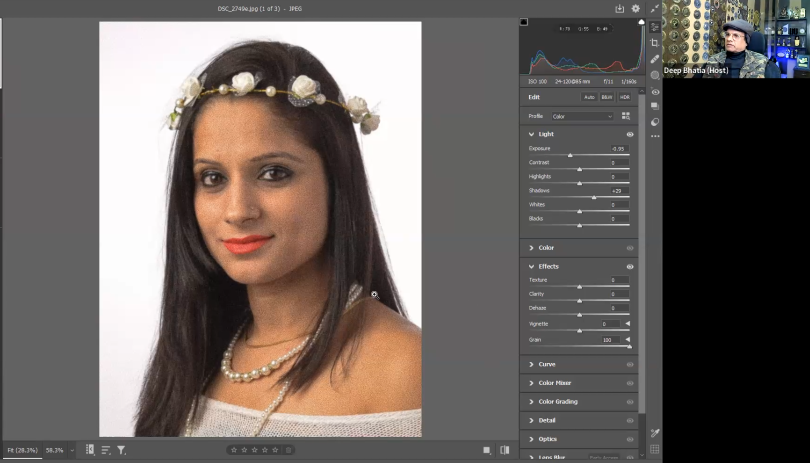Image resolution: width=810 pixels, height=463 pixels.
Task: Toggle full screen mode arrows icon
Action: (655, 9)
